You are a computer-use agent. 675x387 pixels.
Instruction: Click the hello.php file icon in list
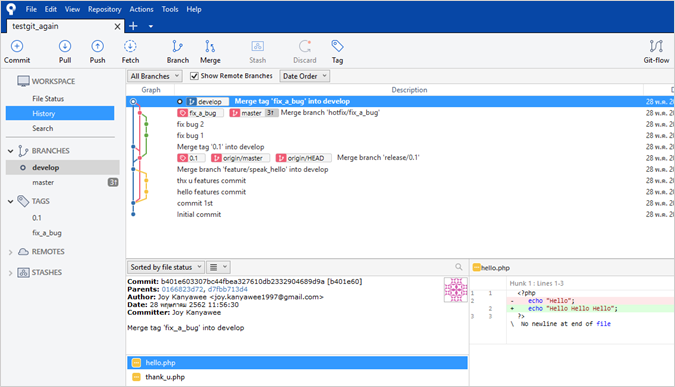[x=136, y=363]
